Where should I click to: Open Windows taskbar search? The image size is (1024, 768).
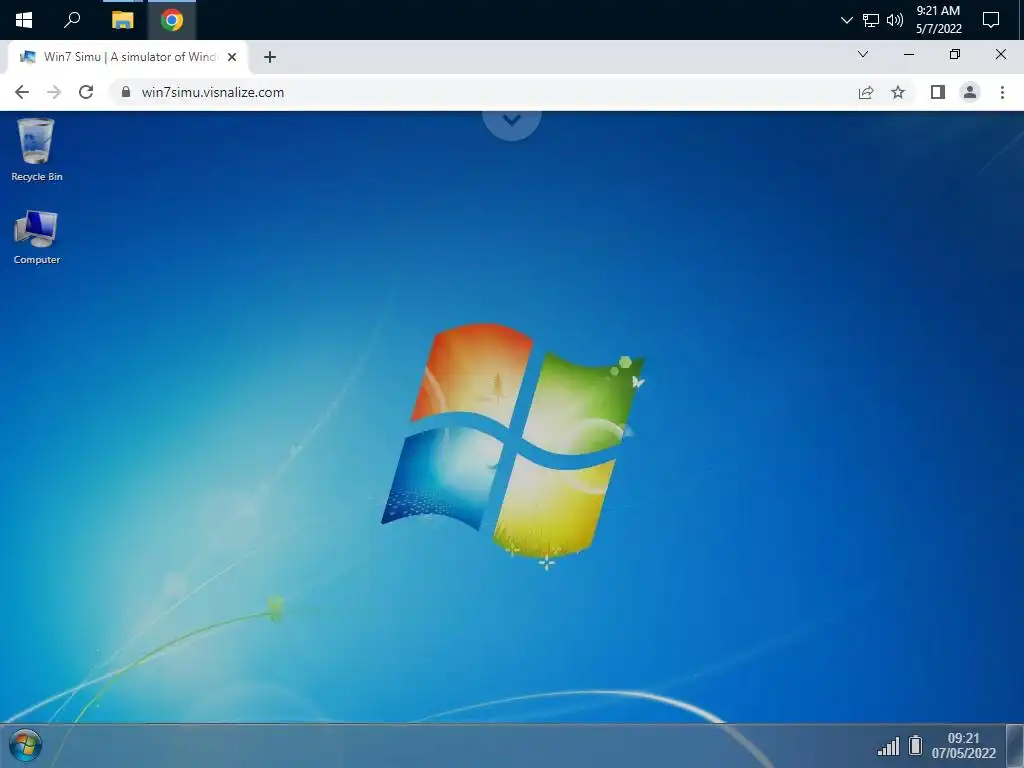pyautogui.click(x=72, y=20)
